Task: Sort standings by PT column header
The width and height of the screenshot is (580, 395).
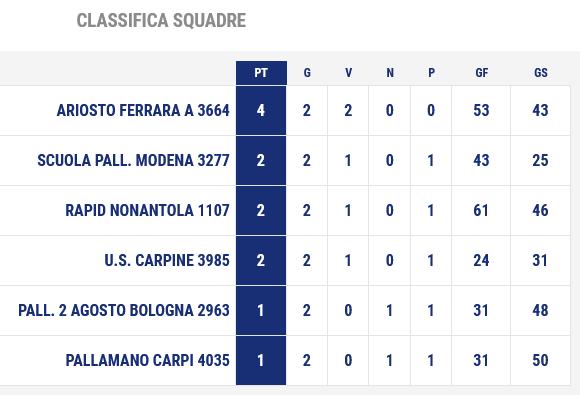Action: click(x=261, y=73)
